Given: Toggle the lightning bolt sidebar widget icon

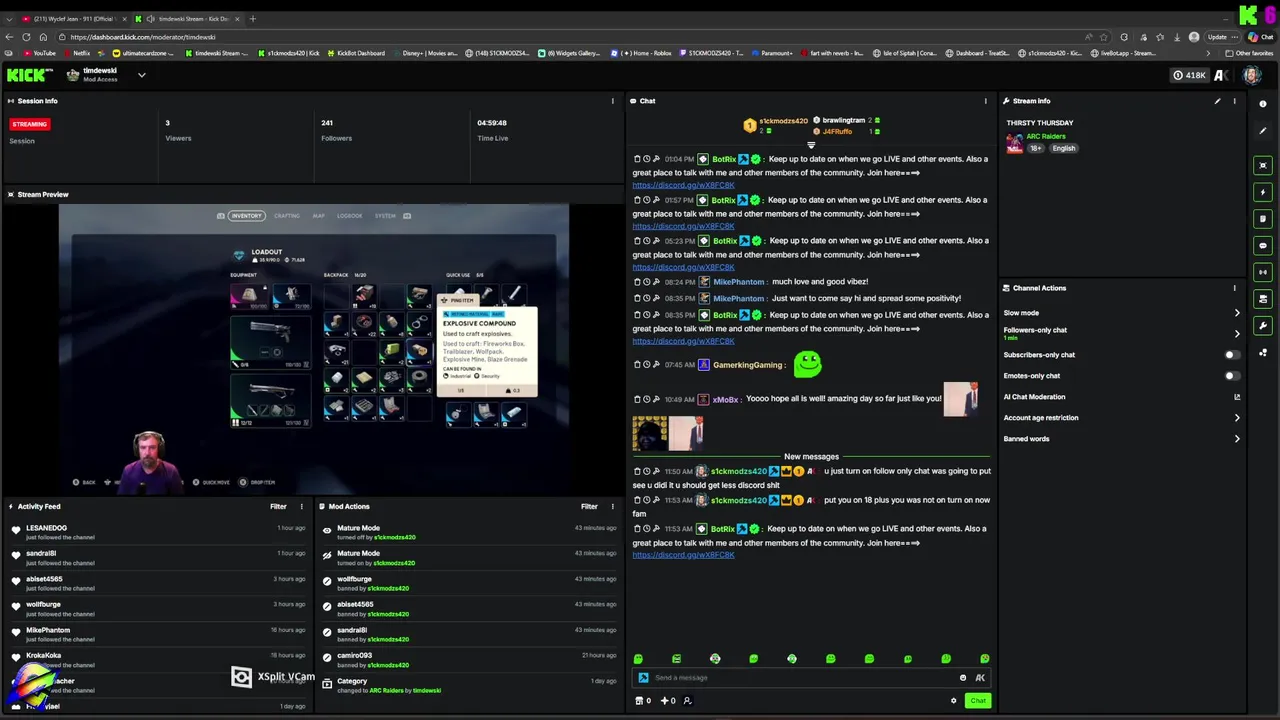Looking at the screenshot, I should [1263, 192].
